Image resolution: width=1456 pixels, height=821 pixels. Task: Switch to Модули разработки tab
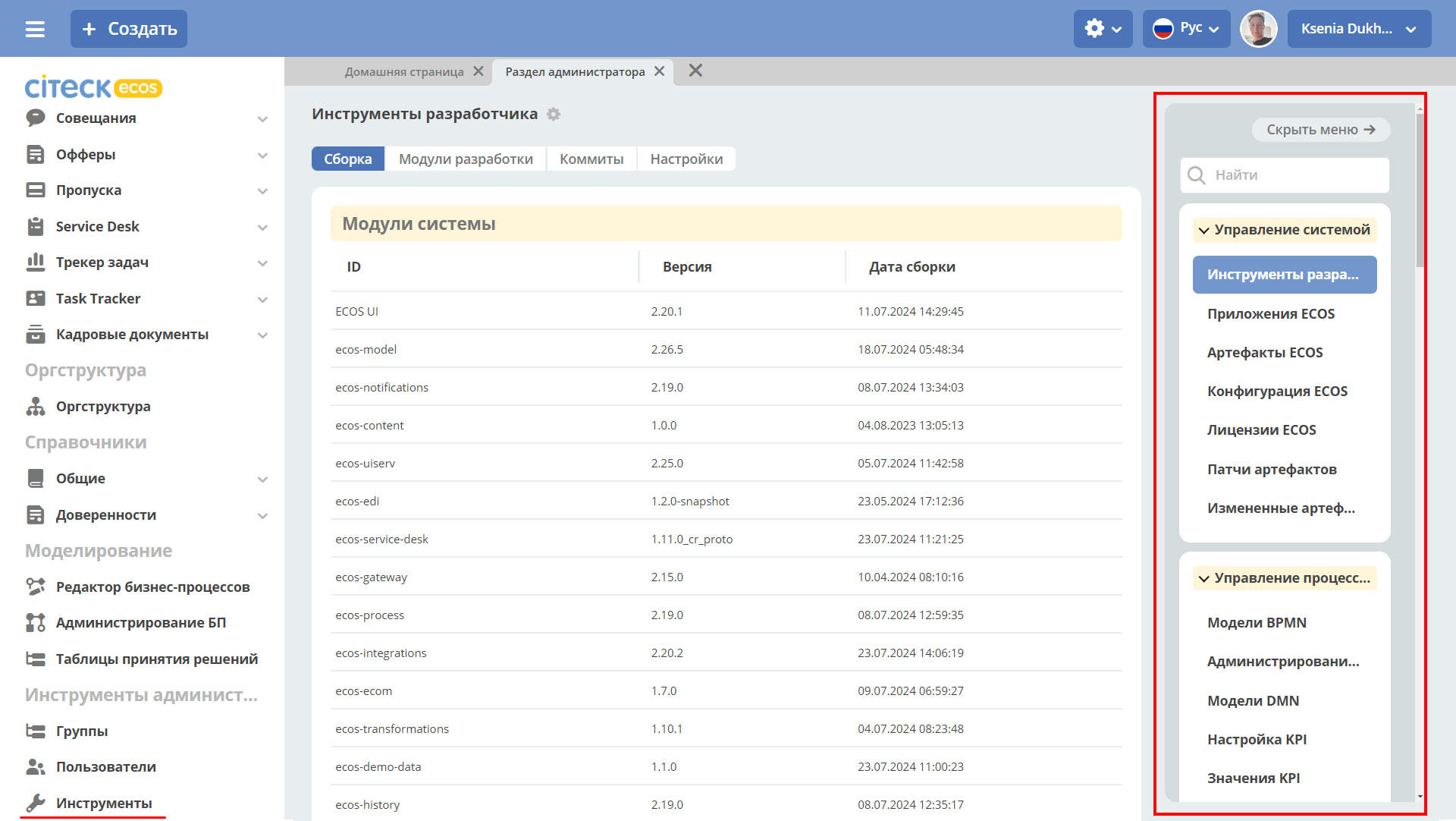pos(466,159)
